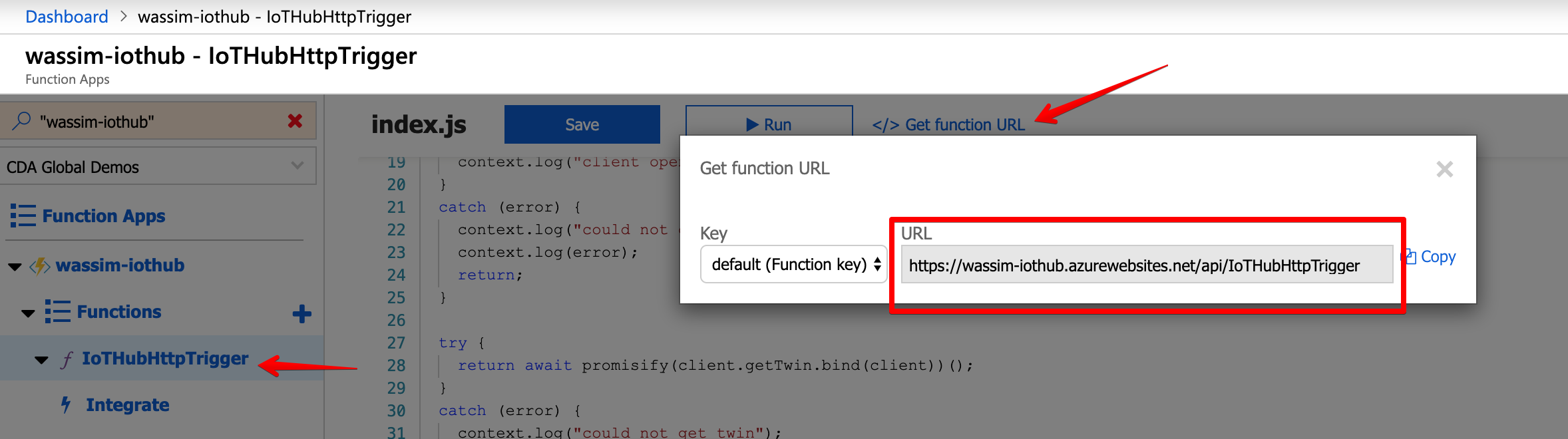Click the Functions list icon
The width and height of the screenshot is (1568, 439).
[x=57, y=311]
